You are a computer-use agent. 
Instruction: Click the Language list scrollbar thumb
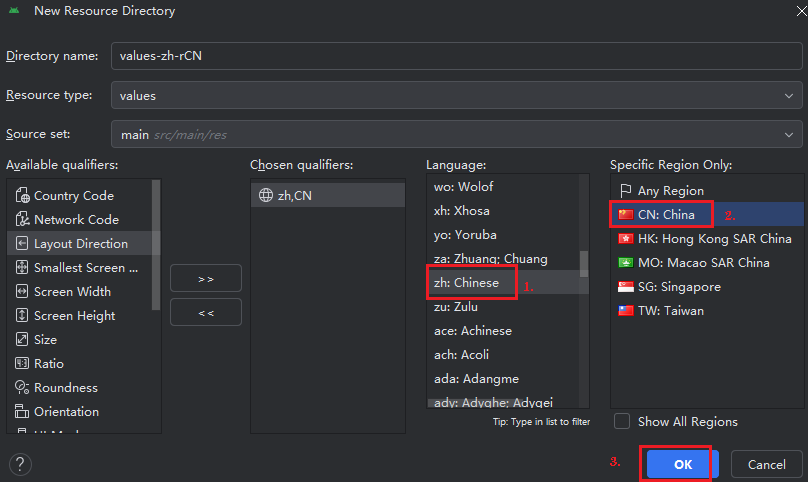584,264
